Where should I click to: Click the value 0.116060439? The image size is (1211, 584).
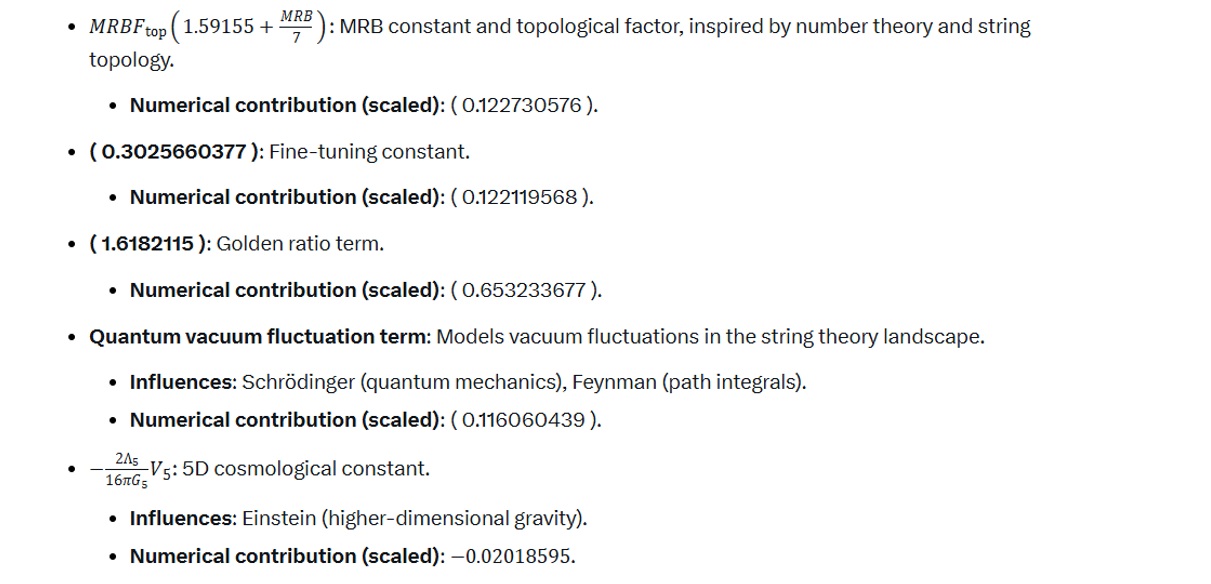(524, 418)
